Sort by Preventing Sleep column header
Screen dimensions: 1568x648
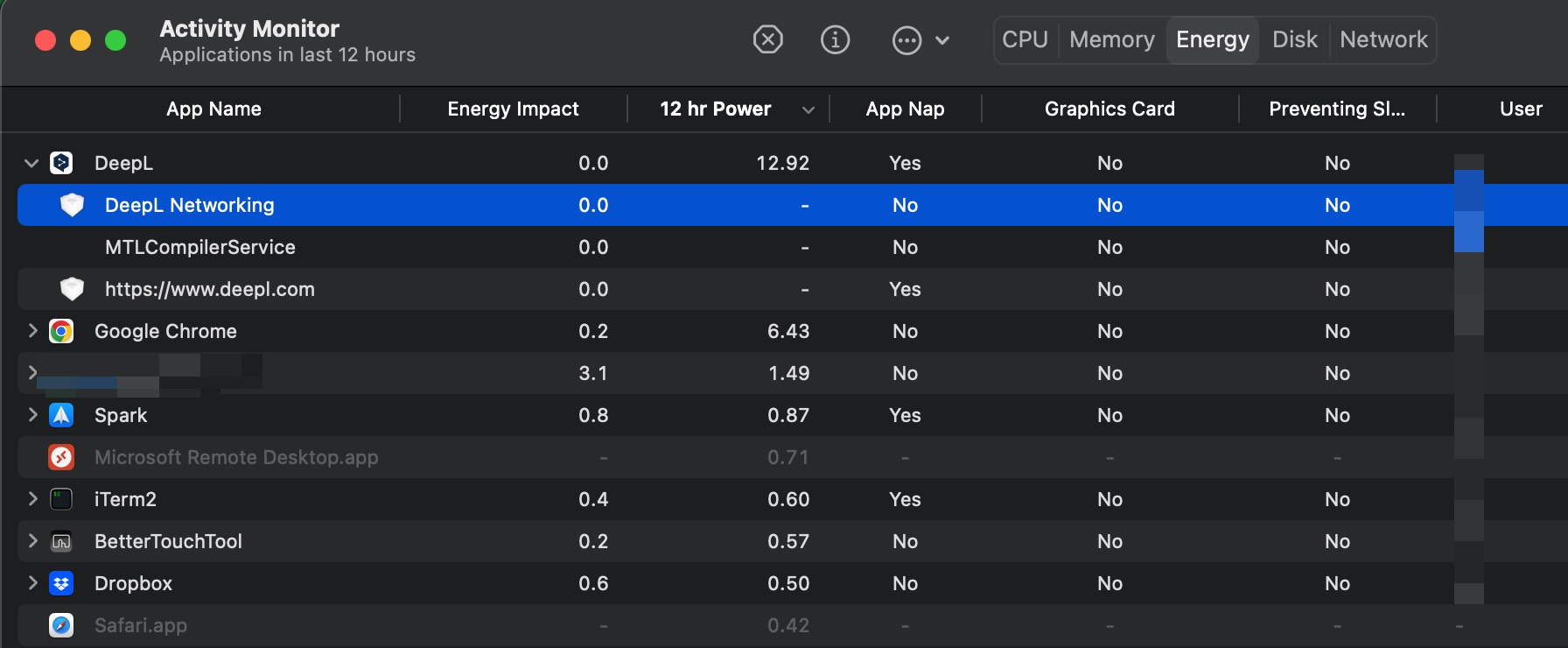(x=1337, y=109)
